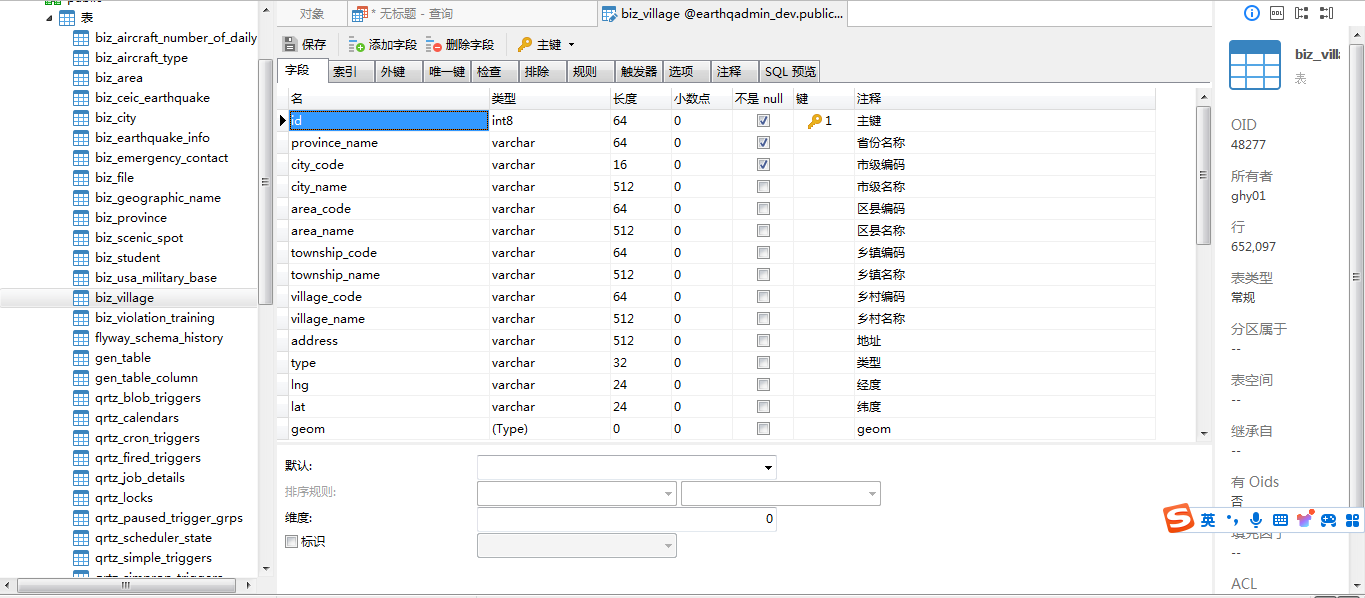
Task: Toggle not-null checkbox for village_code
Action: click(763, 297)
